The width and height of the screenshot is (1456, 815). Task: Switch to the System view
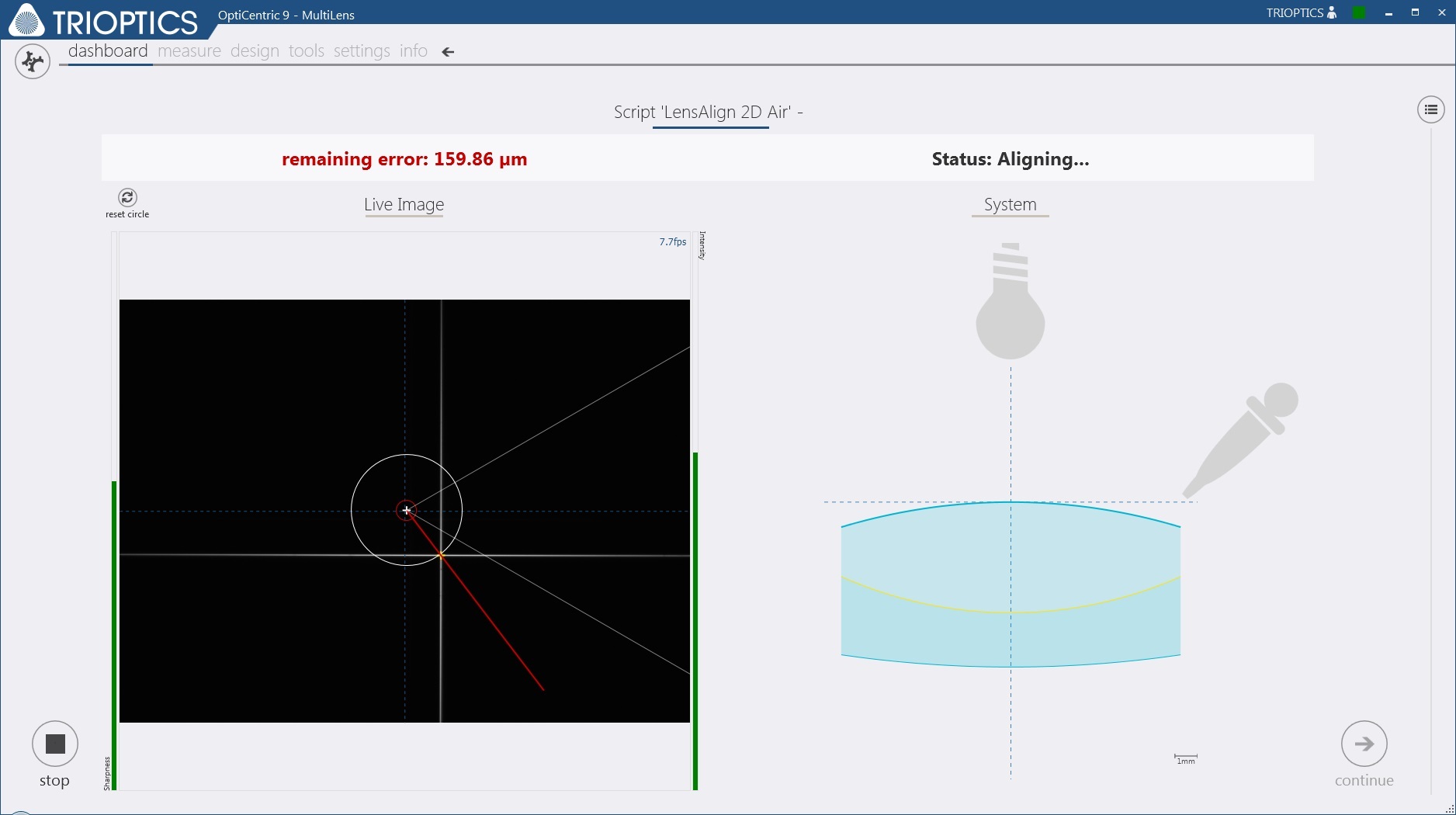(1009, 204)
